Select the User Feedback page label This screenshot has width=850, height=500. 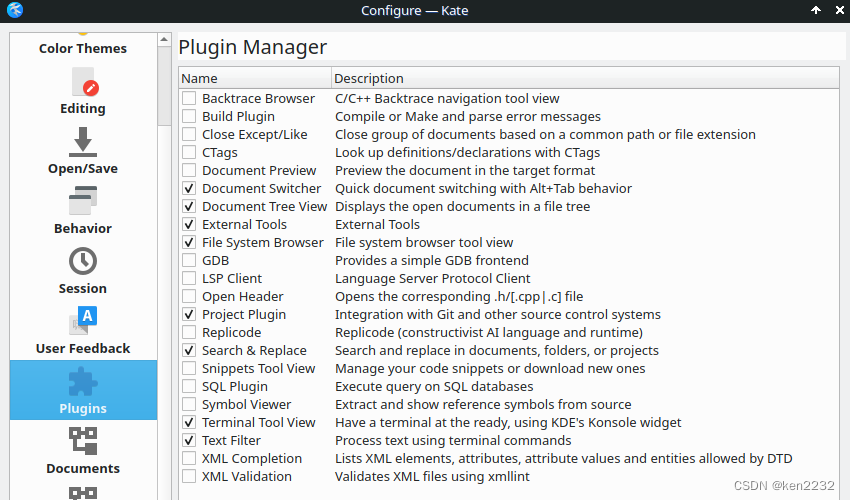tap(83, 348)
